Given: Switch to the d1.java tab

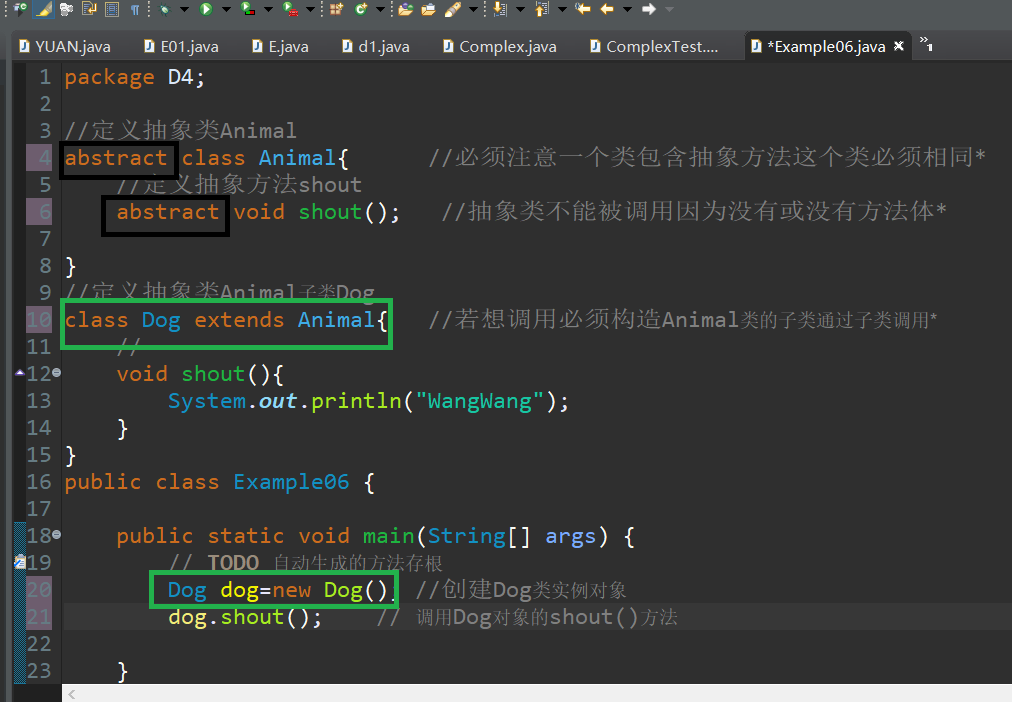Looking at the screenshot, I should 376,46.
